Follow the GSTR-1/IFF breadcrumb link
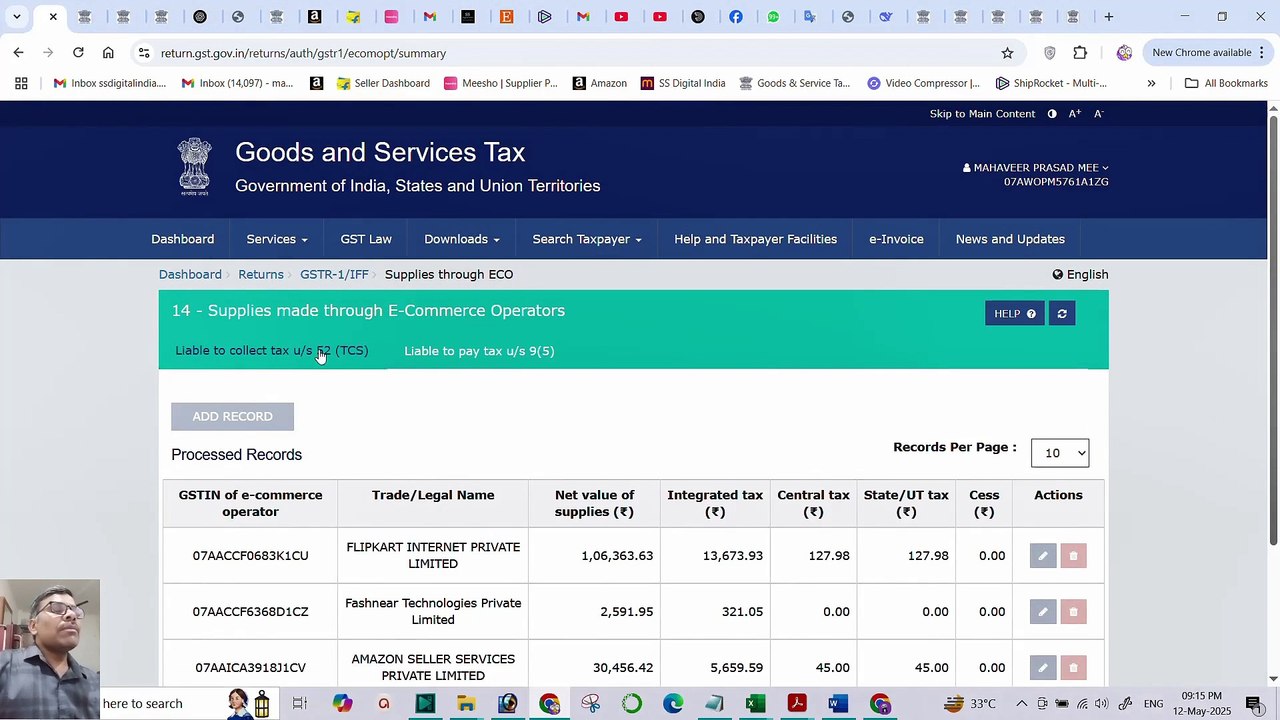This screenshot has height=720, width=1280. [x=334, y=275]
